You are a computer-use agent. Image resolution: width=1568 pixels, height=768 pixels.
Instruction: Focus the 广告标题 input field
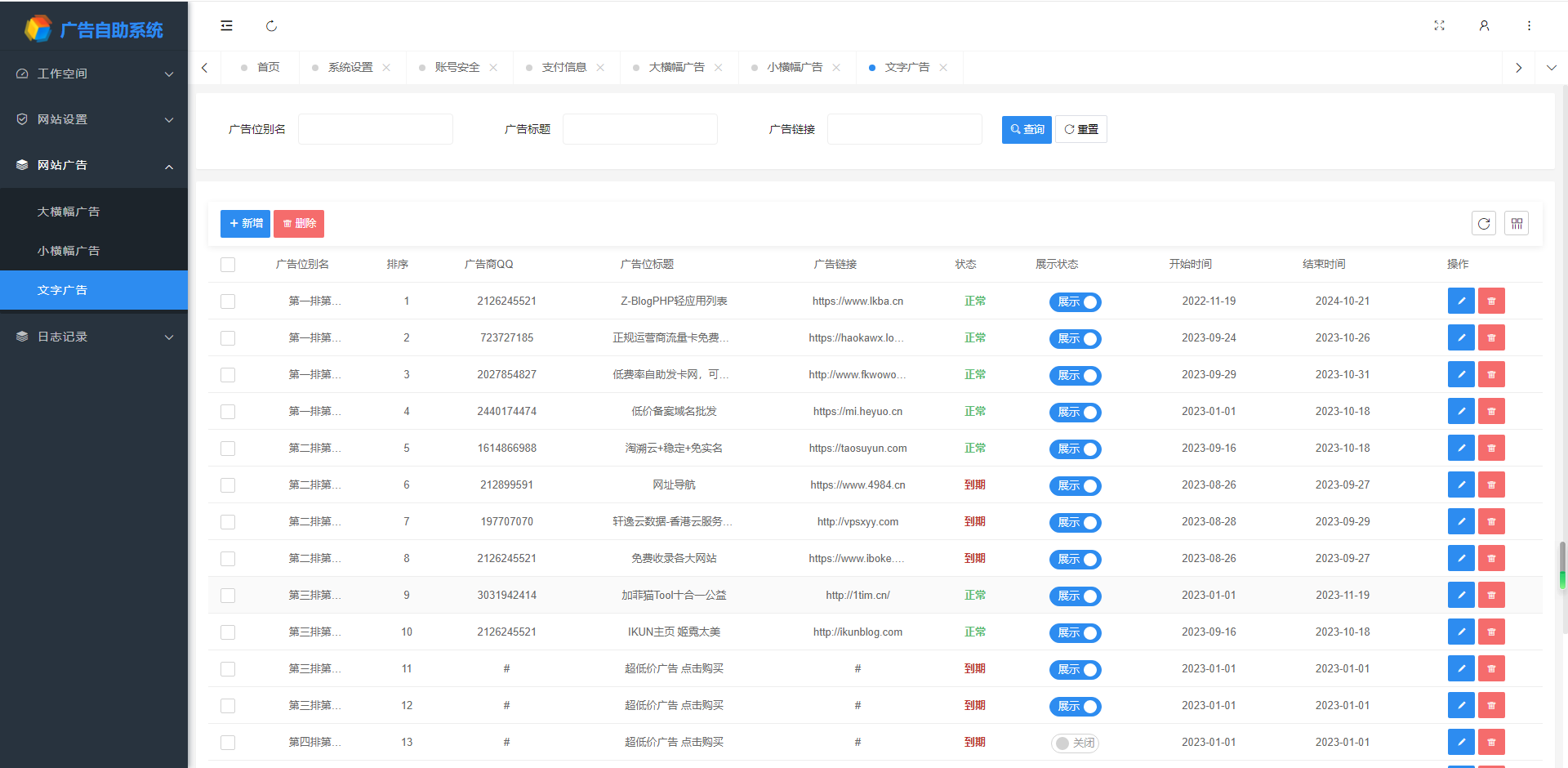coord(640,129)
